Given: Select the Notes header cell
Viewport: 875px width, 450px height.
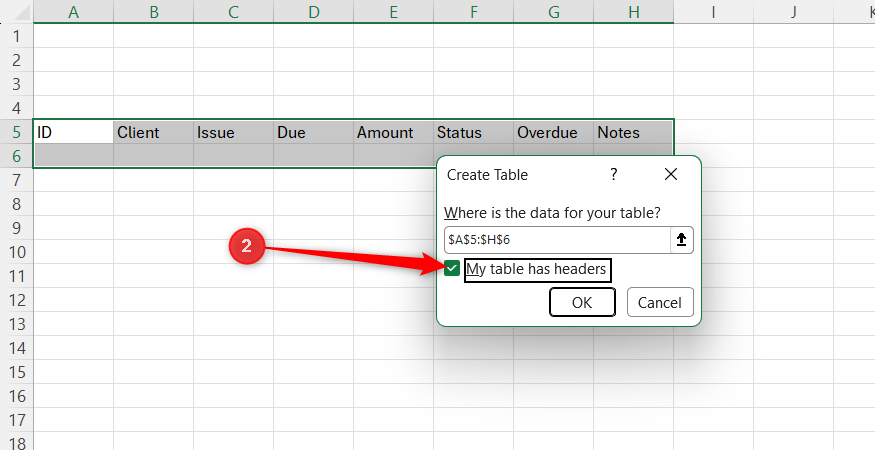Looking at the screenshot, I should click(633, 132).
